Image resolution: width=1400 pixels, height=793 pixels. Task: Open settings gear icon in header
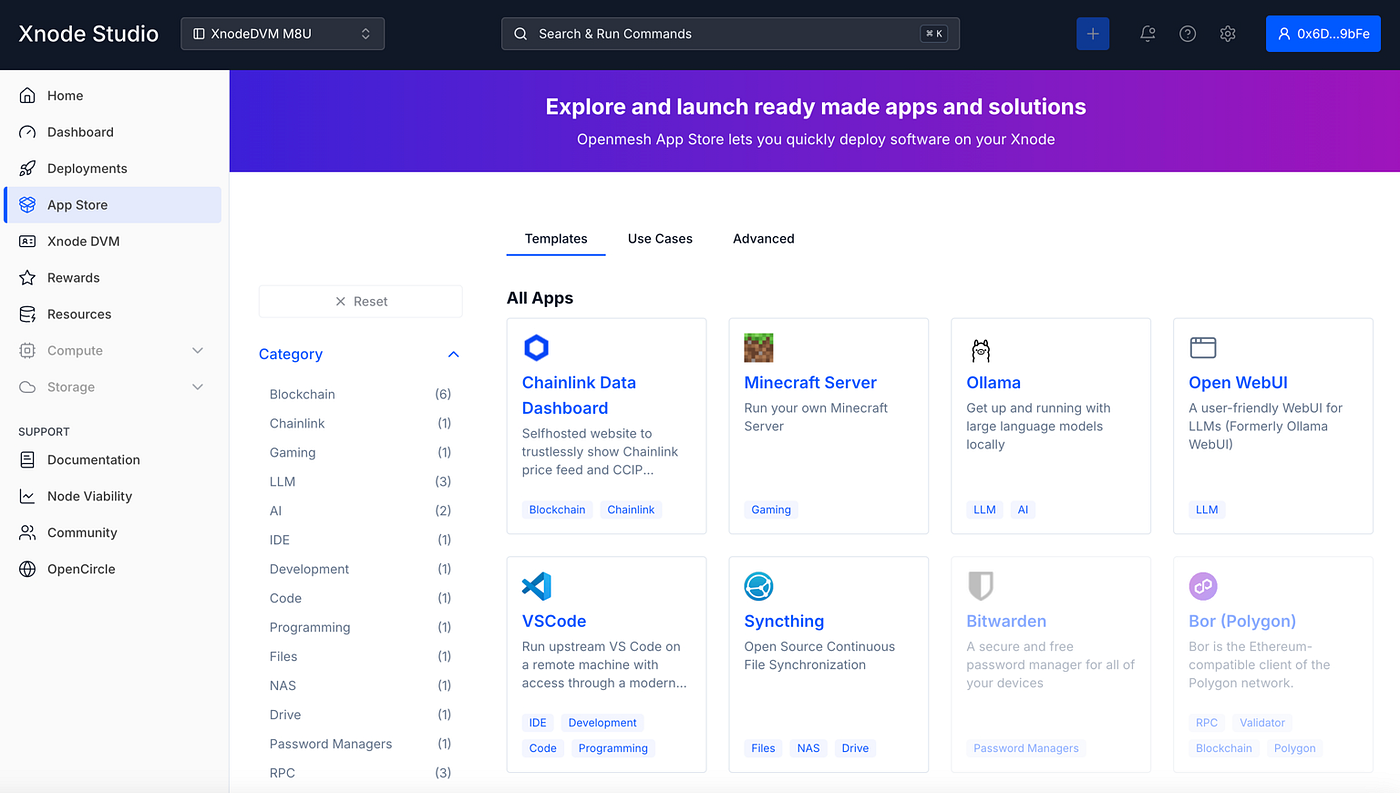(1228, 34)
